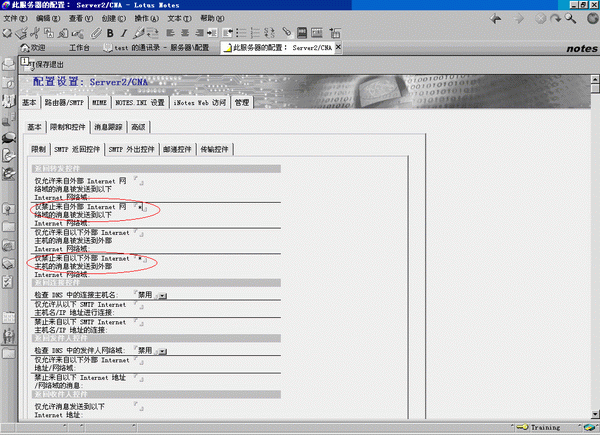Select the 路由器/SMTP tab
Viewport: 600px width, 435px height.
pyautogui.click(x=65, y=102)
